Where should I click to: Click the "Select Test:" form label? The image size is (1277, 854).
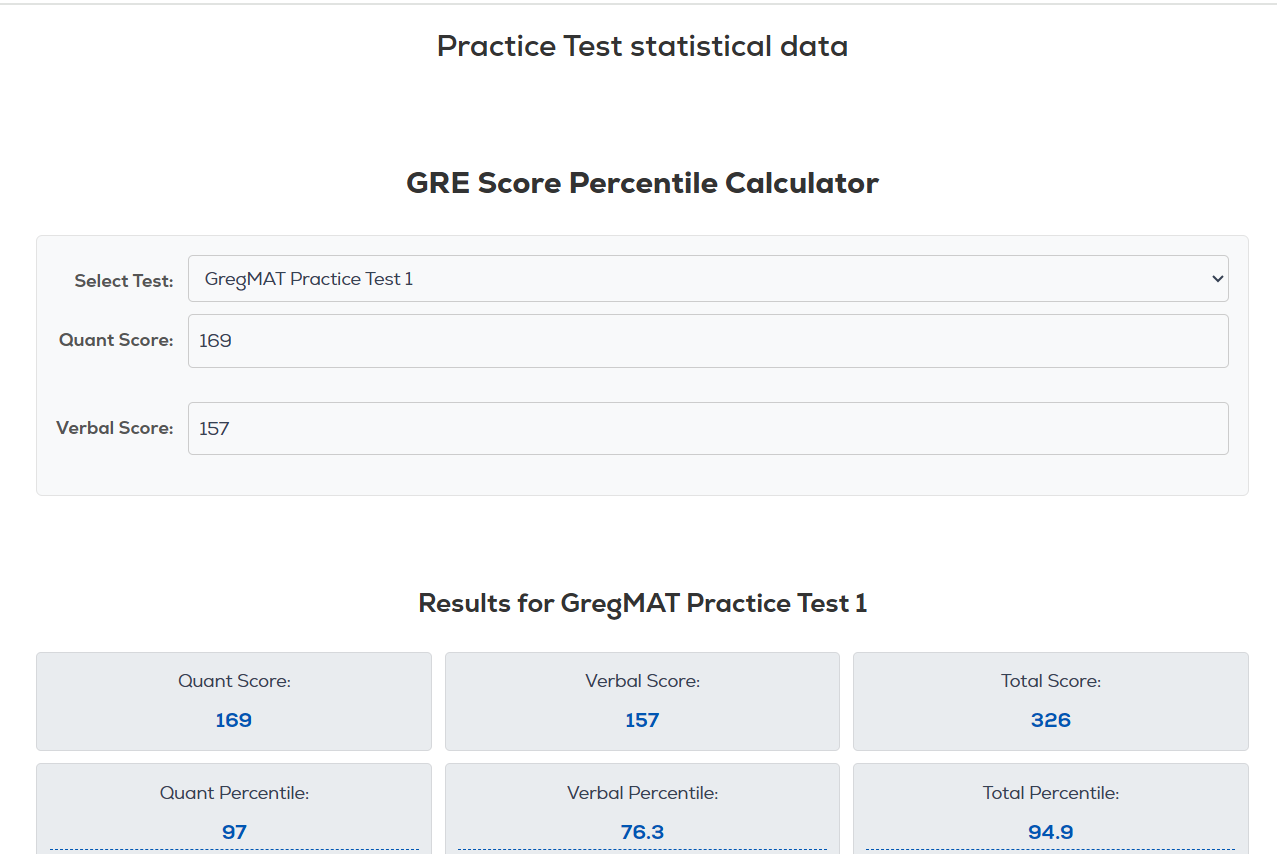click(x=123, y=281)
